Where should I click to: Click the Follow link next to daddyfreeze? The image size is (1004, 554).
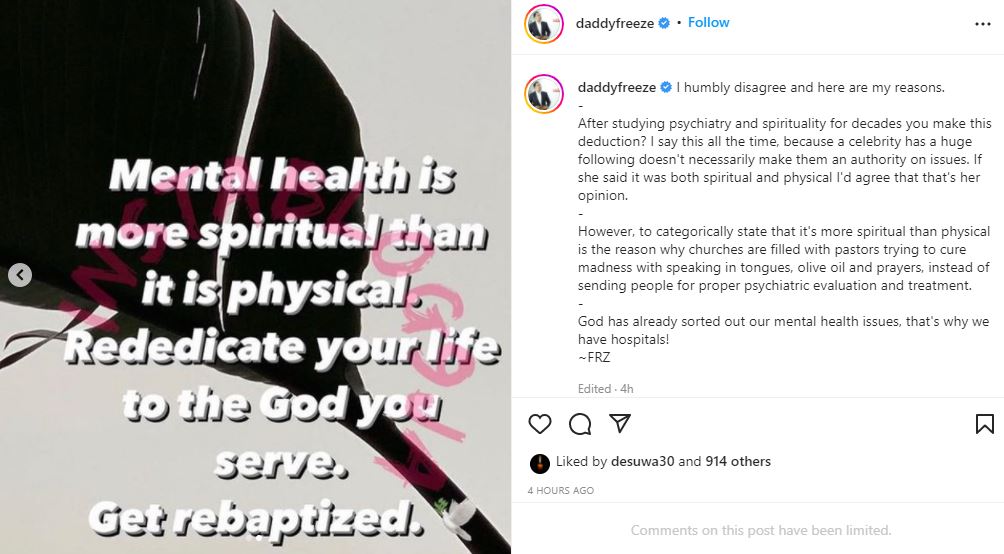click(x=708, y=22)
